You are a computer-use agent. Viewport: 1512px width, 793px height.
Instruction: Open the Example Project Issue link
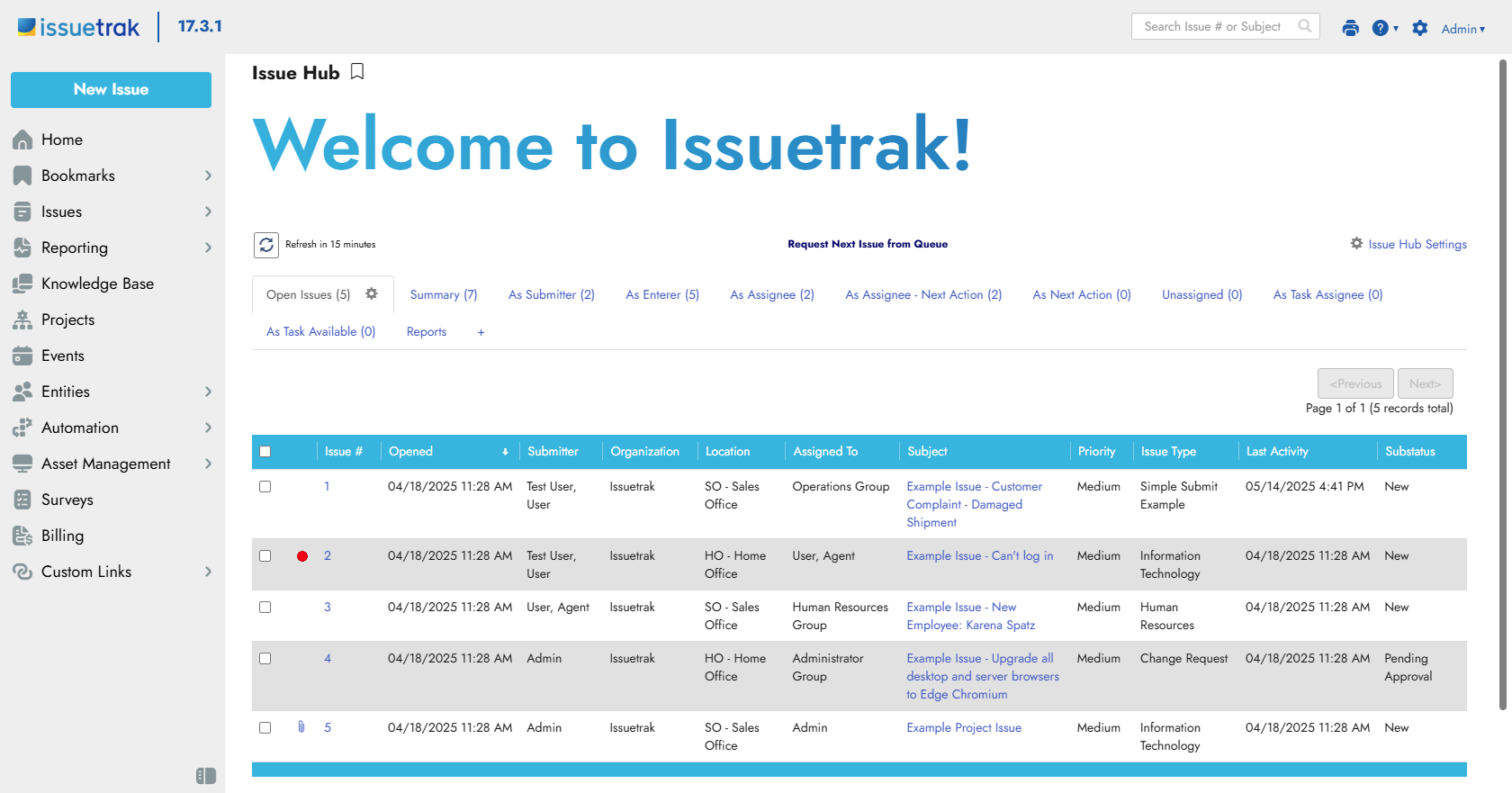pos(964,727)
